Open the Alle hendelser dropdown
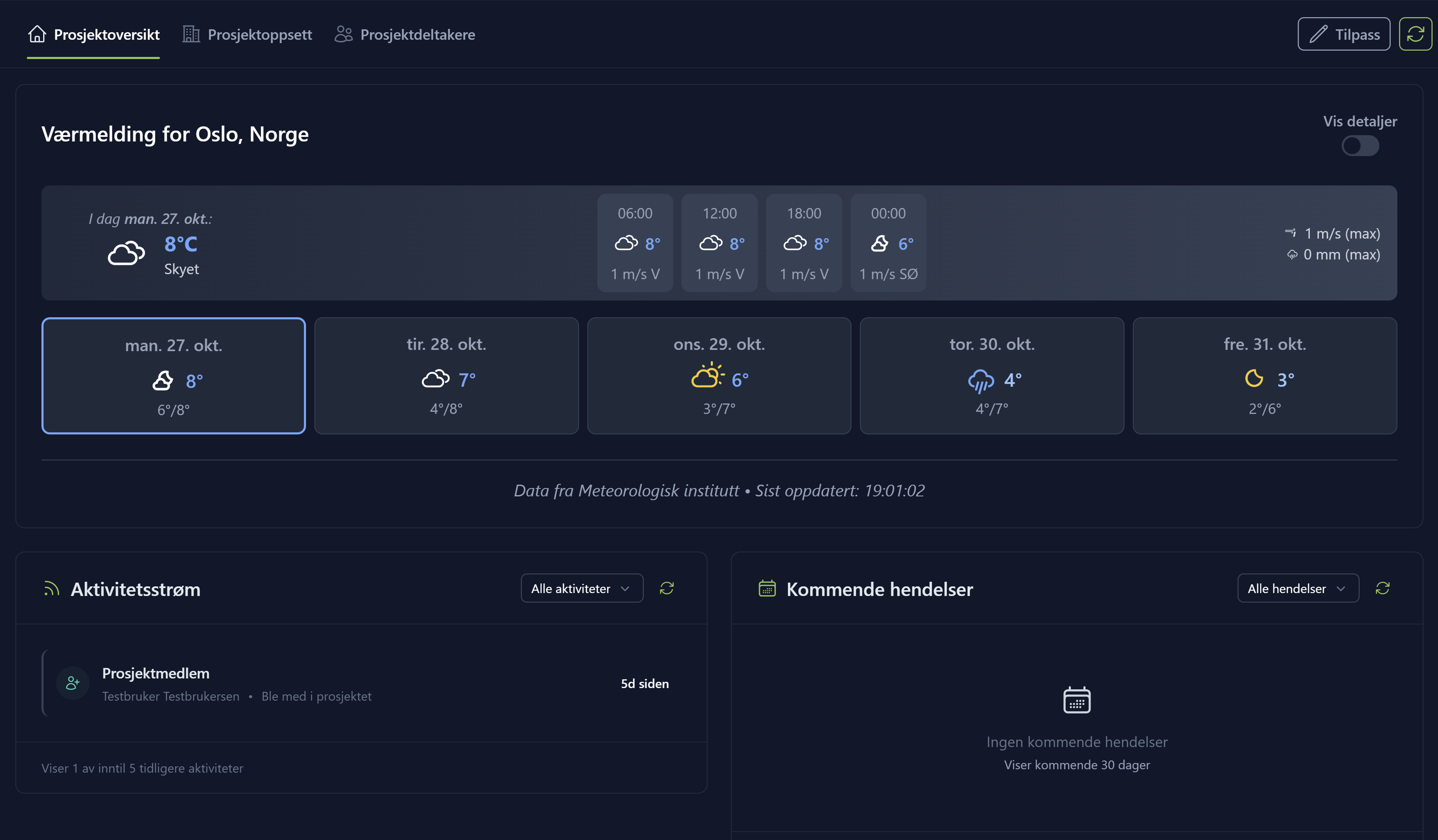The image size is (1438, 840). (1298, 588)
